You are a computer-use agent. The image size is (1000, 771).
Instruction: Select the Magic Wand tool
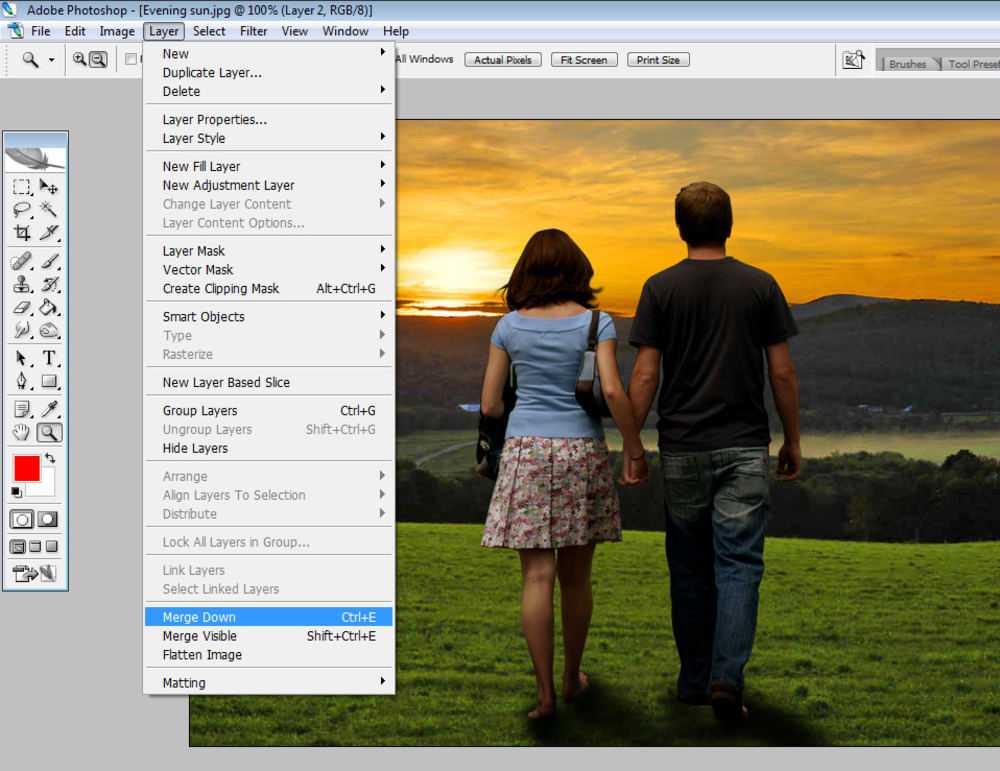click(48, 209)
